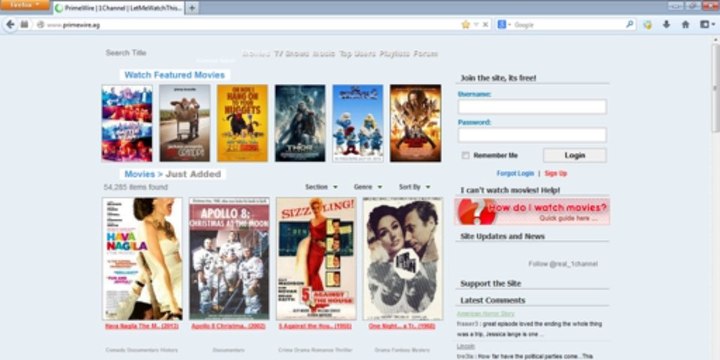Screen dimensions: 720x360
Task: Click Lincoln comment link
Action: 466,346
